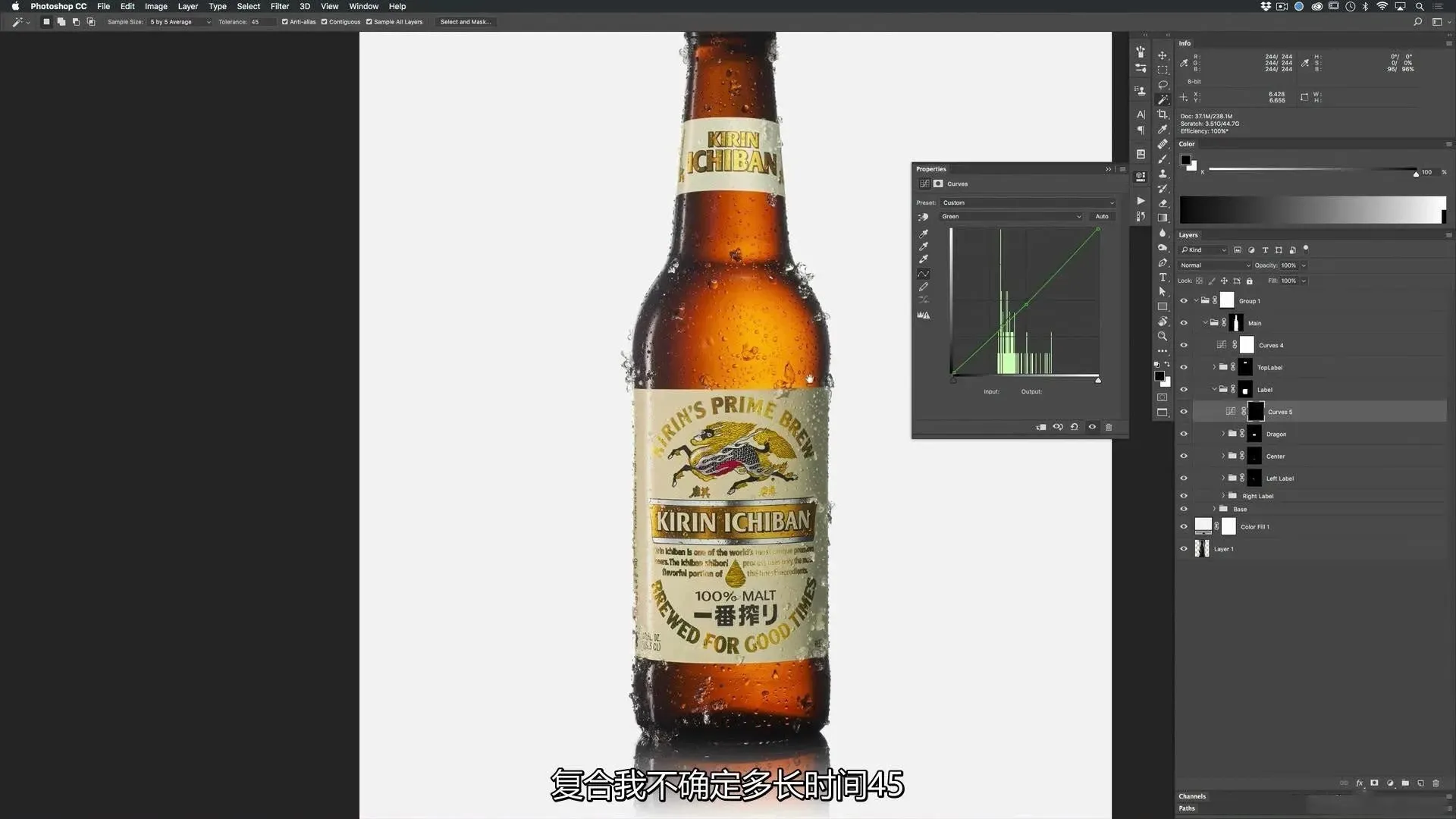Disable Sample All Layers option

(x=369, y=22)
